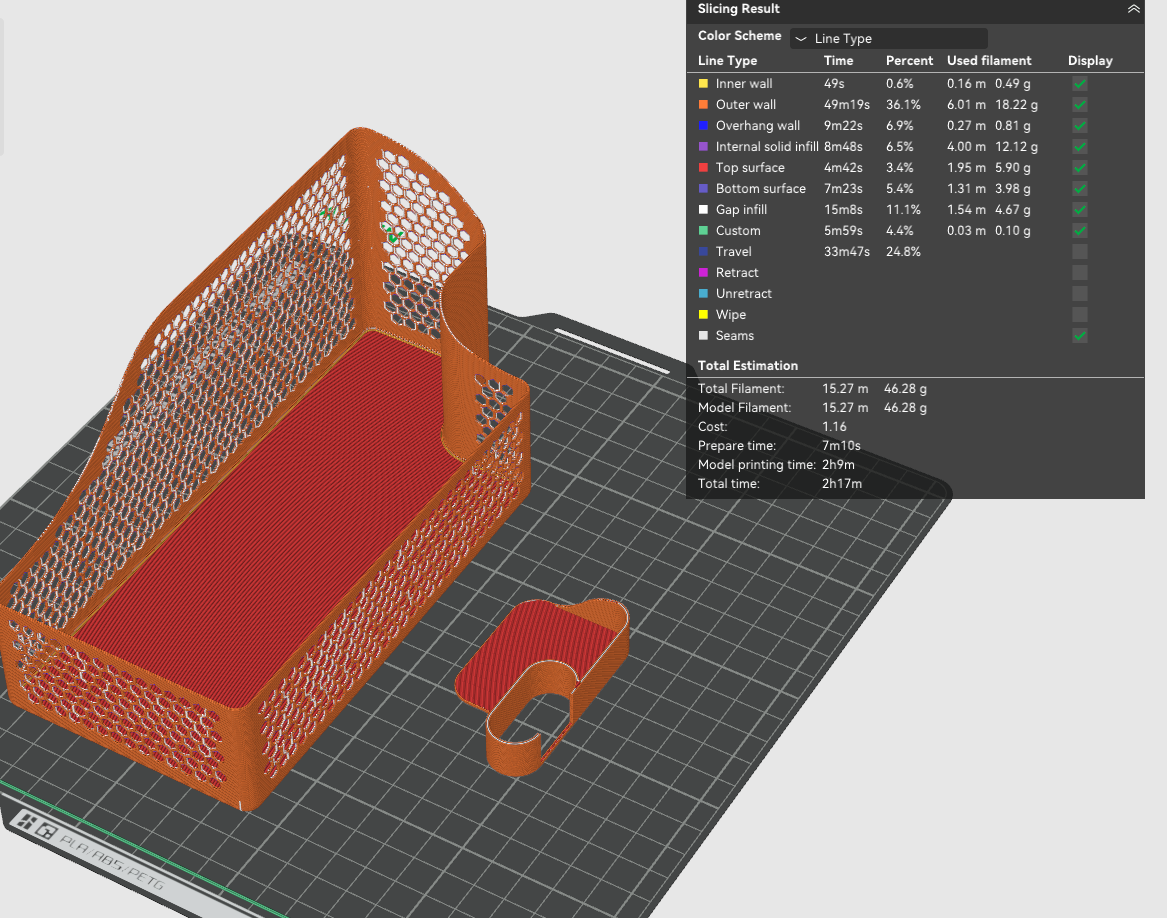The width and height of the screenshot is (1167, 918).
Task: Click the Prepare time value 7m10s
Action: [x=841, y=445]
